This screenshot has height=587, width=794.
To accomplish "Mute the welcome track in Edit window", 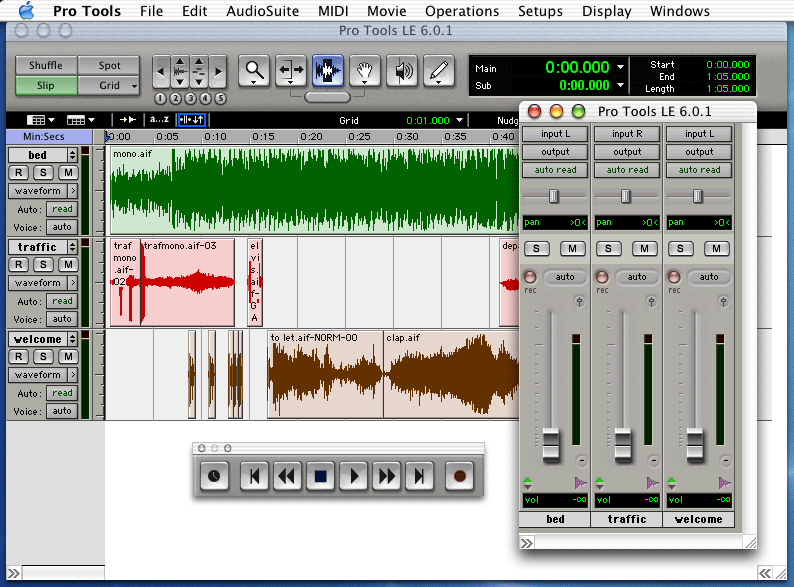I will pos(68,357).
